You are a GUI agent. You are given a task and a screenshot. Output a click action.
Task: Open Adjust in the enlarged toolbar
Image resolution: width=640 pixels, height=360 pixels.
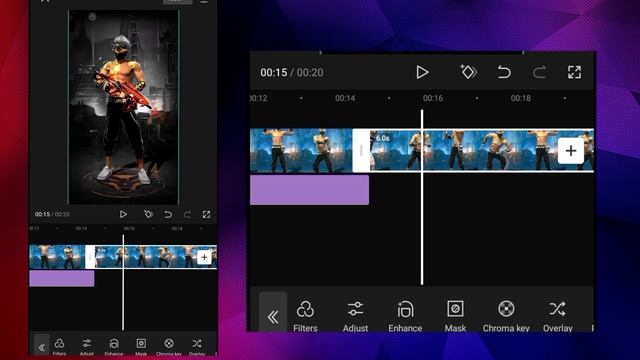(x=355, y=316)
